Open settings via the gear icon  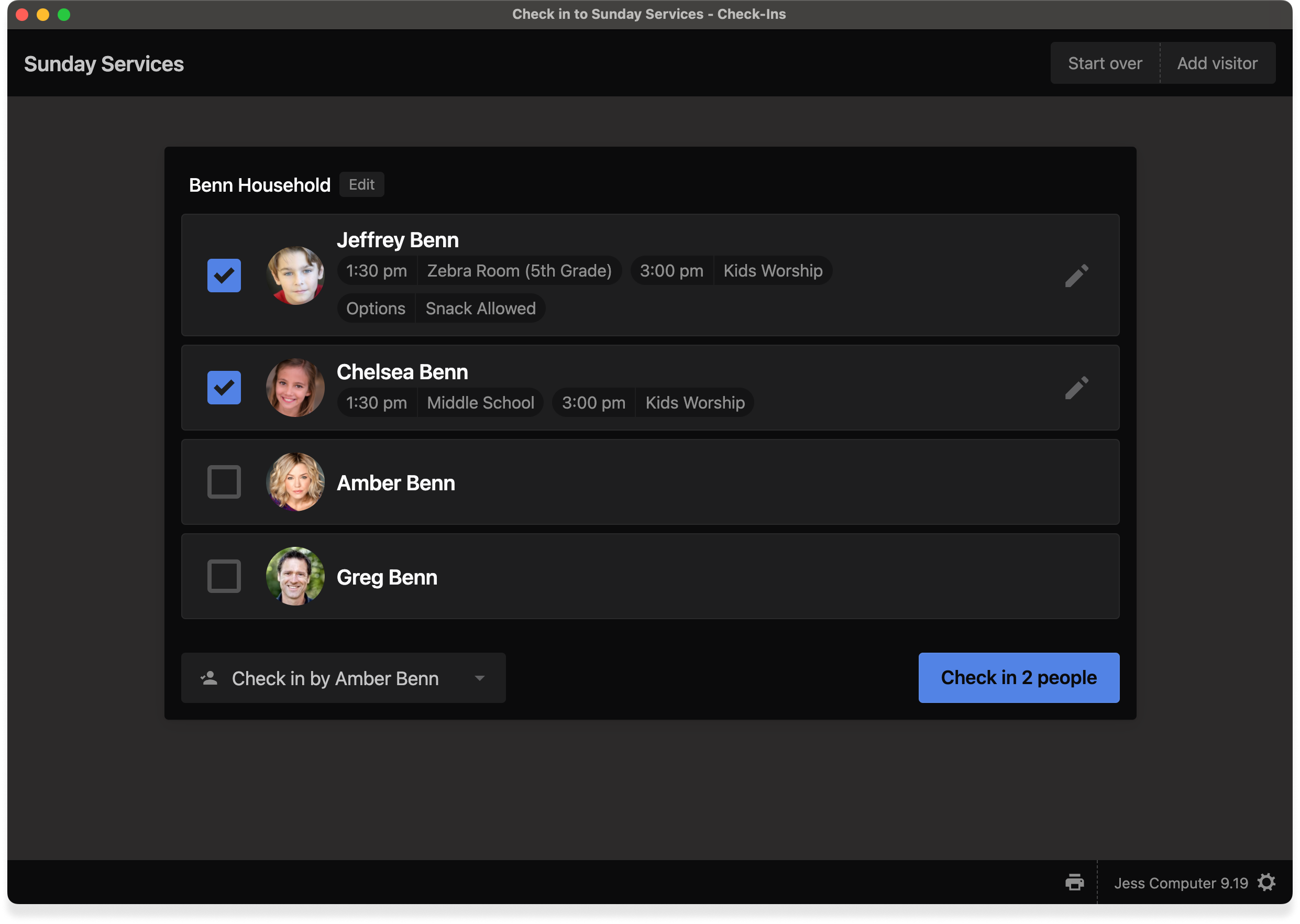tap(1267, 883)
